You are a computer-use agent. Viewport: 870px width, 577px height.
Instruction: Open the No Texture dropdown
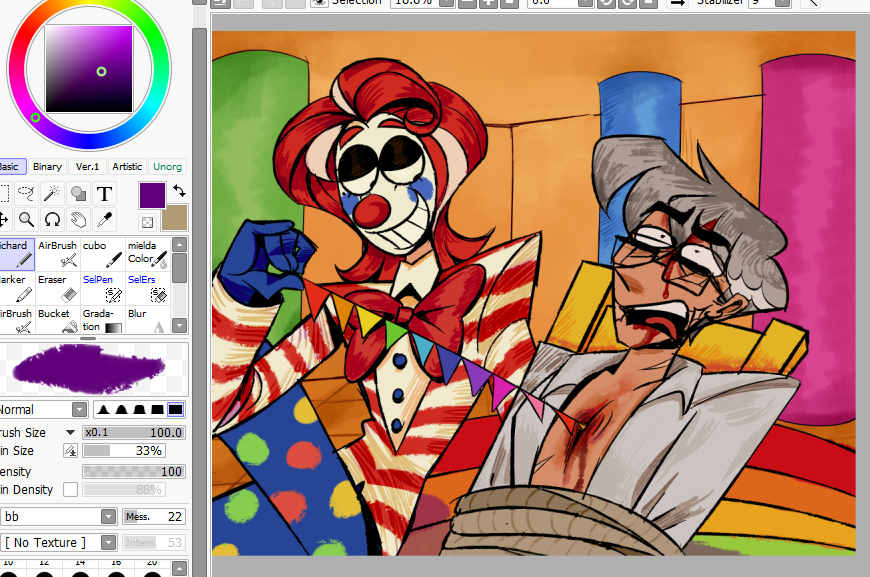point(109,542)
